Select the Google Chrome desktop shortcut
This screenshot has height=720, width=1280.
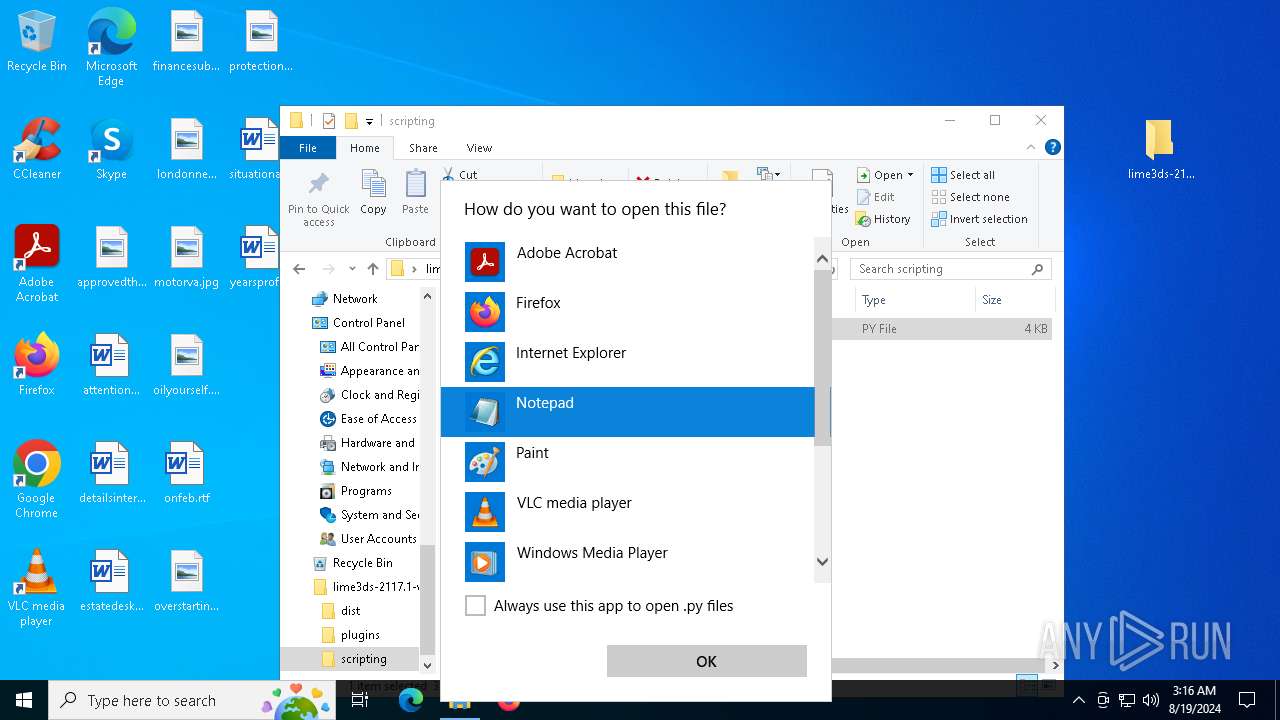tap(37, 480)
